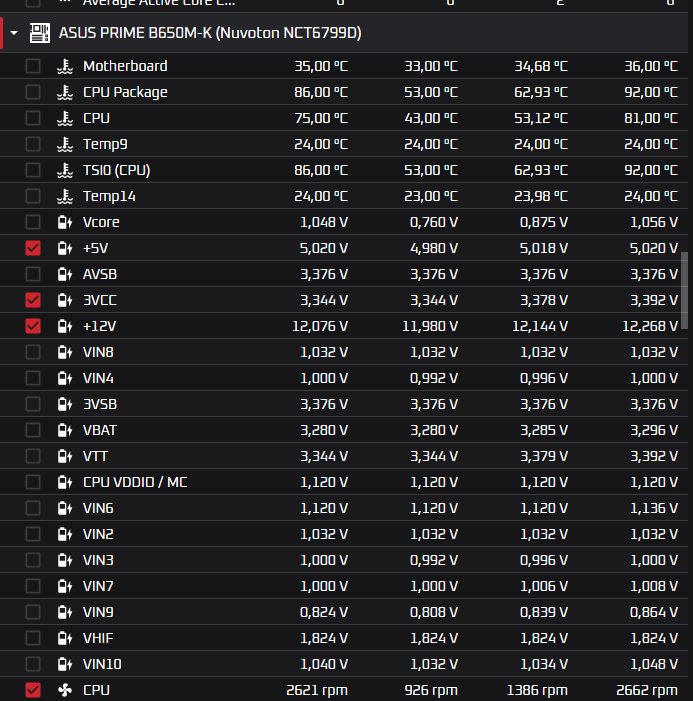Image resolution: width=693 pixels, height=701 pixels.
Task: Click the Vcore value 0,760 V
Action: (434, 222)
